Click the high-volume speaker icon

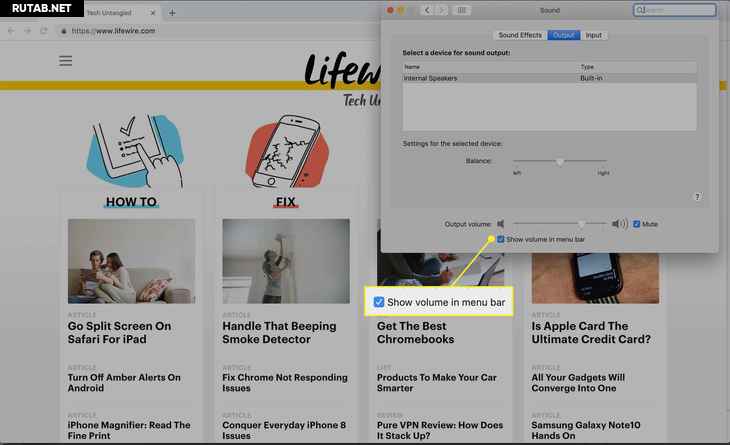pyautogui.click(x=620, y=224)
